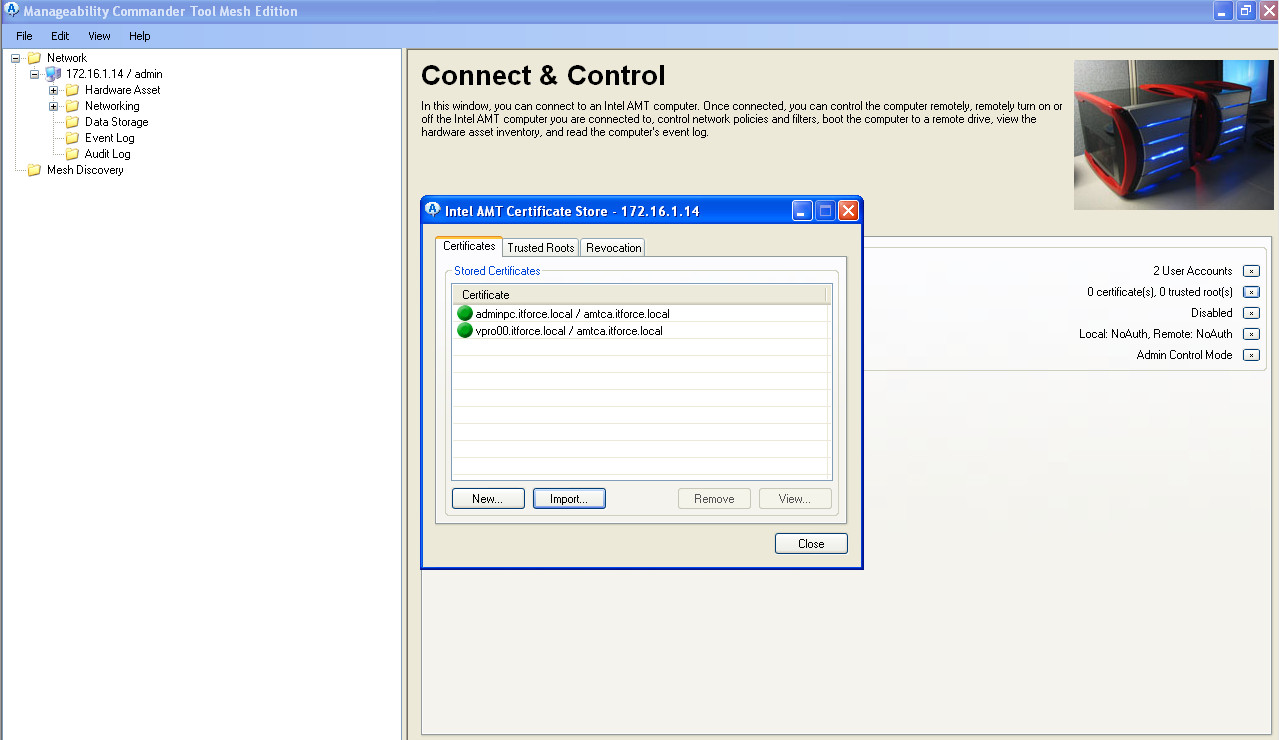Screen dimensions: 1279x740
Task: Click the Network folder icon in the tree
Action: click(x=34, y=58)
